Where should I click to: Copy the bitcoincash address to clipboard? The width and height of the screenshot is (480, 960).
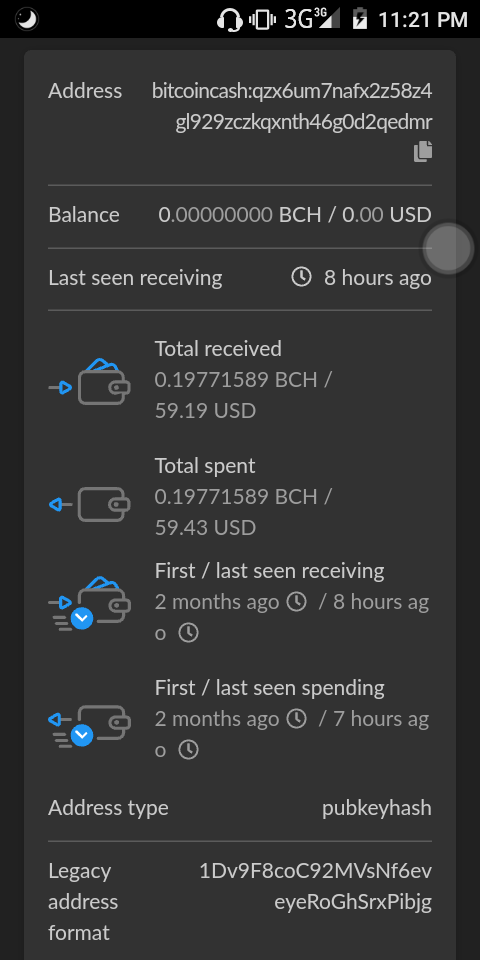(423, 151)
